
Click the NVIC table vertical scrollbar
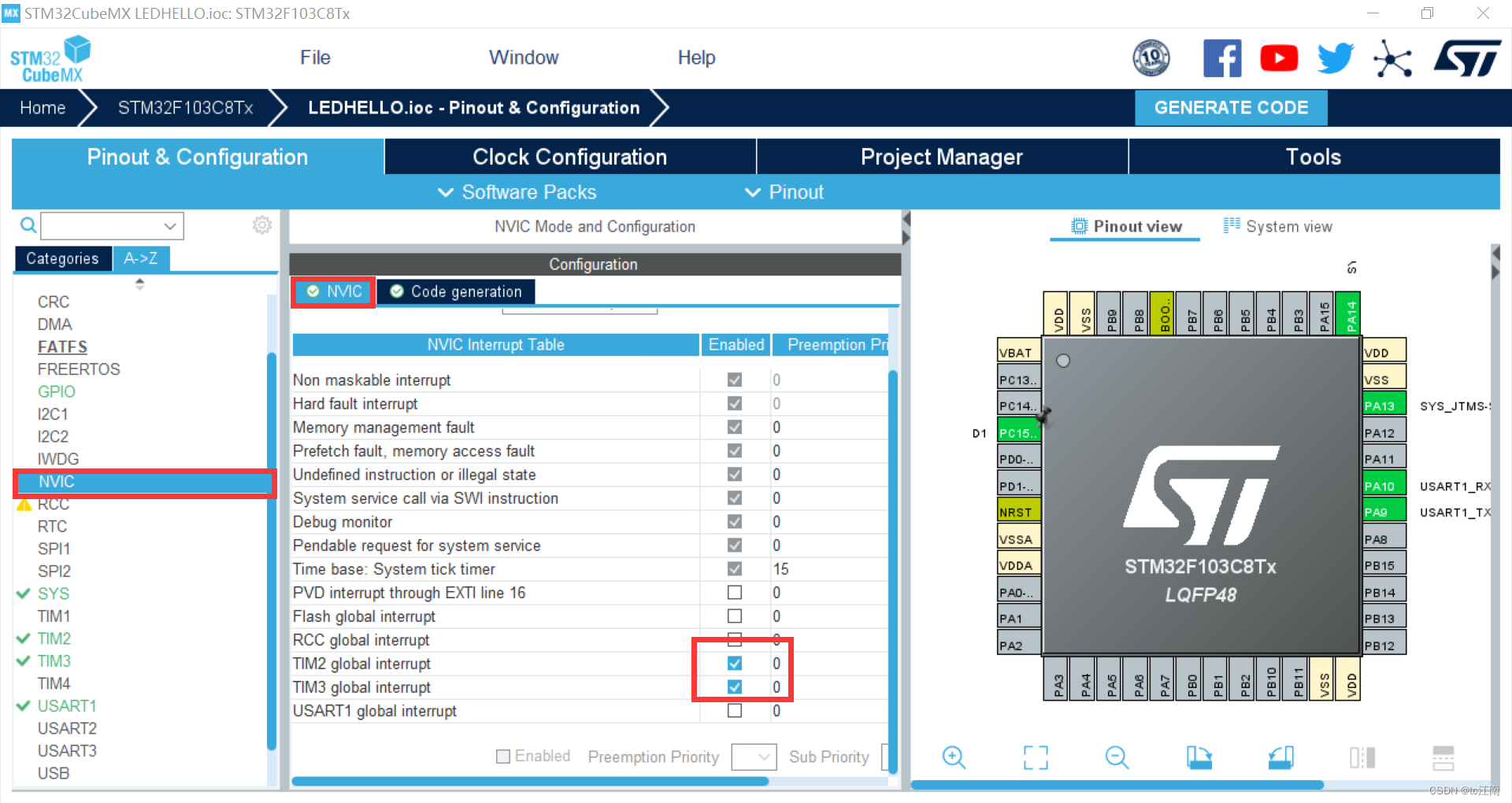pyautogui.click(x=893, y=571)
